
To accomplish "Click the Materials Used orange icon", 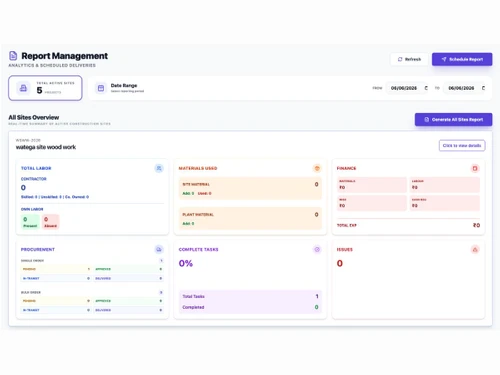I will 317,168.
